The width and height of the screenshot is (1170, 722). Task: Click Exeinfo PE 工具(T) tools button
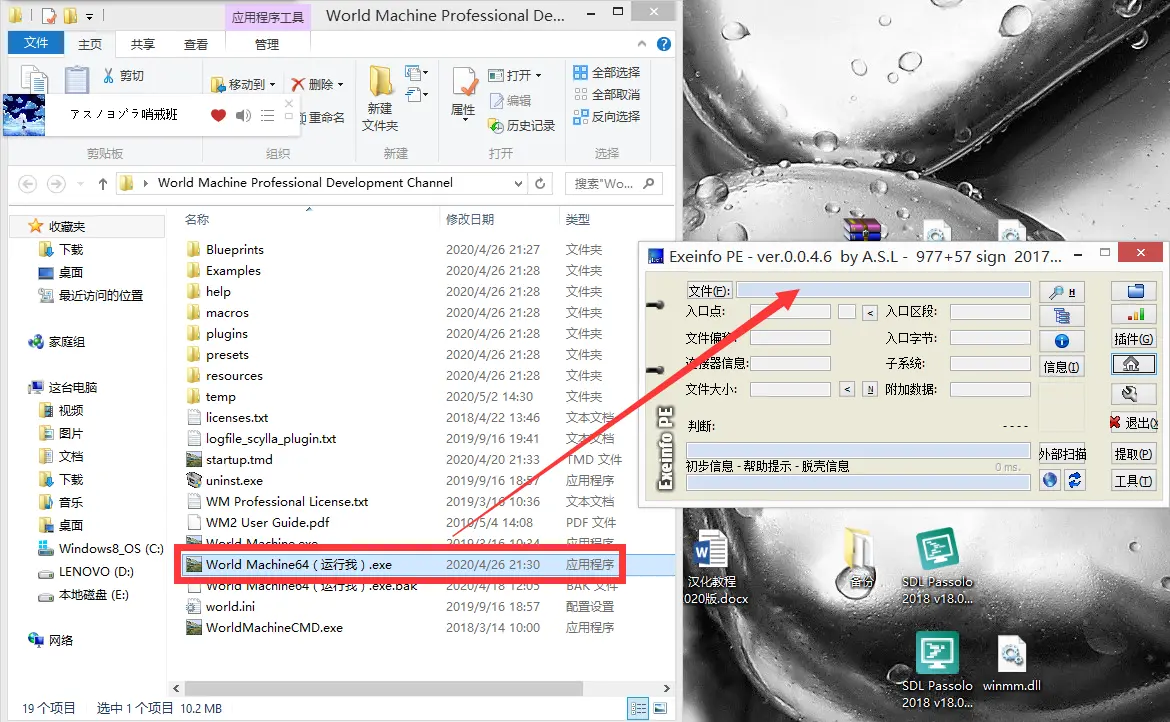pyautogui.click(x=1133, y=481)
